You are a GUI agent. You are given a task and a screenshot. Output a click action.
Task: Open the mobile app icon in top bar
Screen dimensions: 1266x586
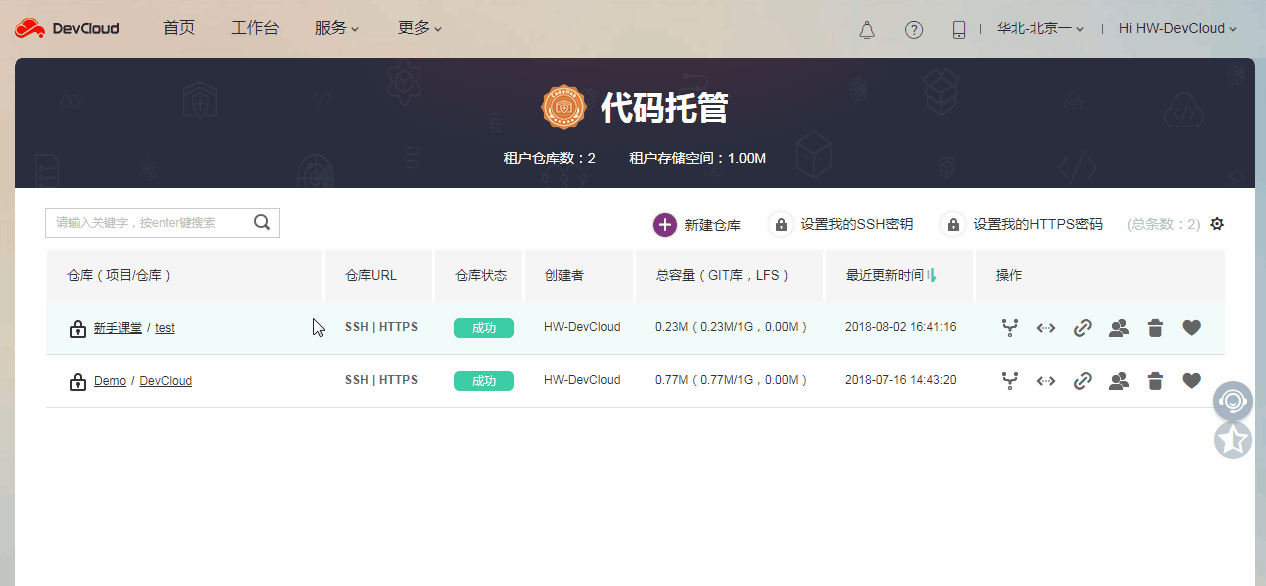tap(959, 29)
